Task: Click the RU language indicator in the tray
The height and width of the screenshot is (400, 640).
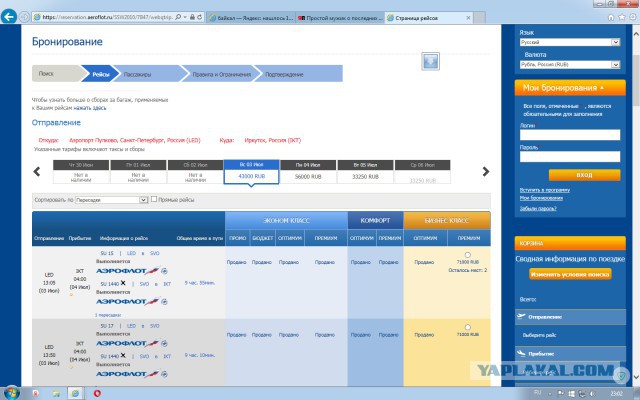Action: coord(538,393)
